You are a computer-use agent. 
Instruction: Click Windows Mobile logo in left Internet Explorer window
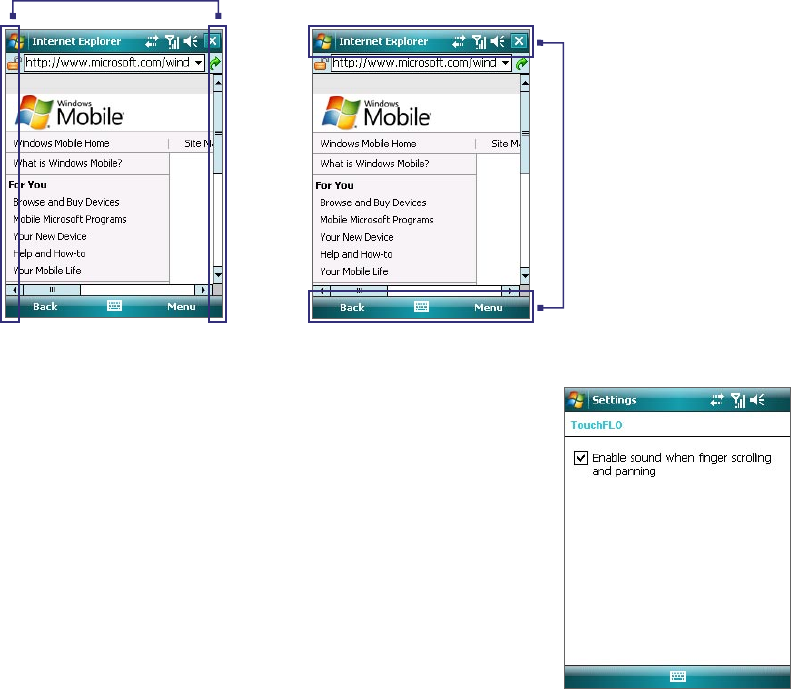70,112
